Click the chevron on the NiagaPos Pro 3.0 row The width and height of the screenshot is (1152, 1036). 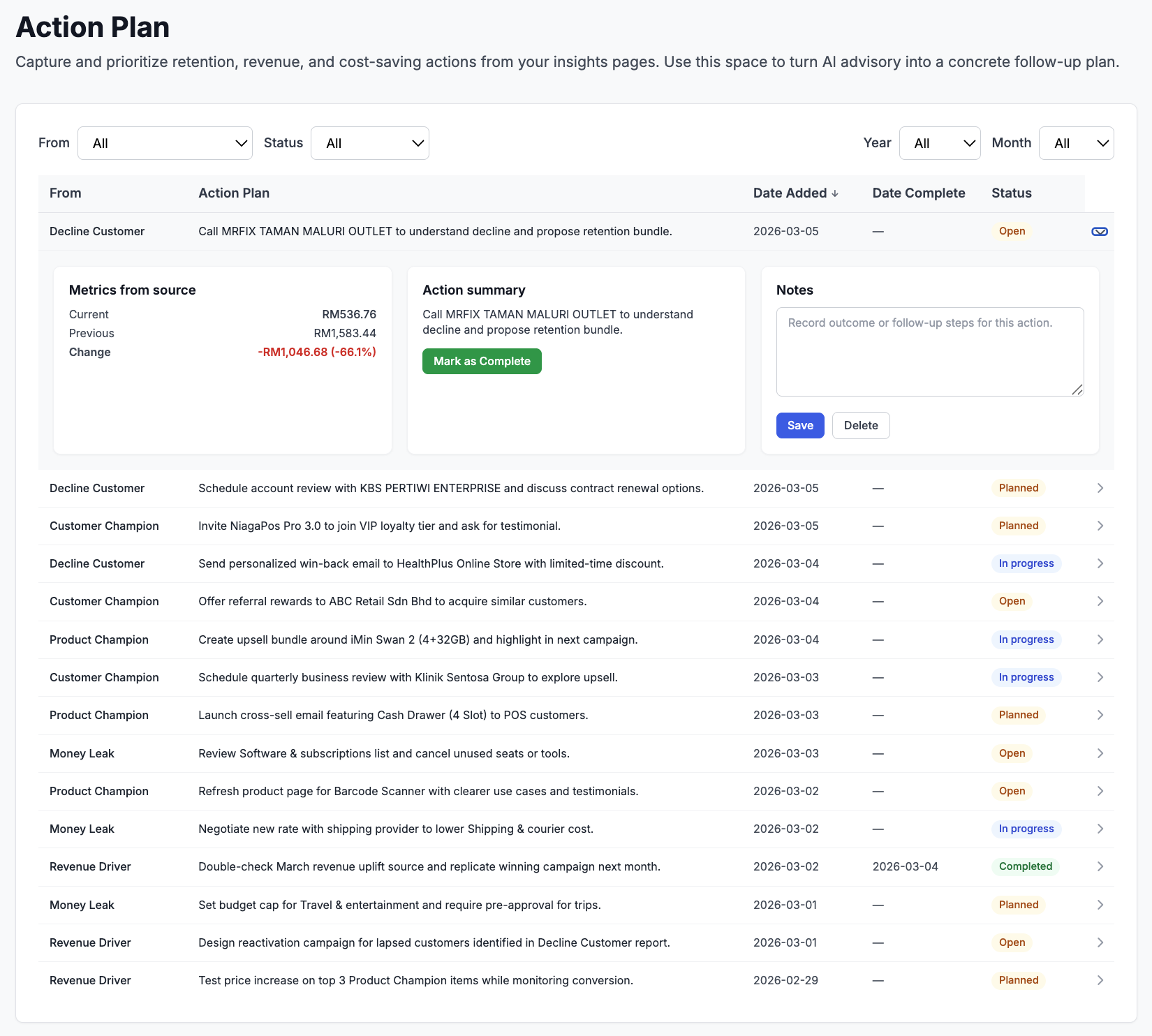[1100, 526]
